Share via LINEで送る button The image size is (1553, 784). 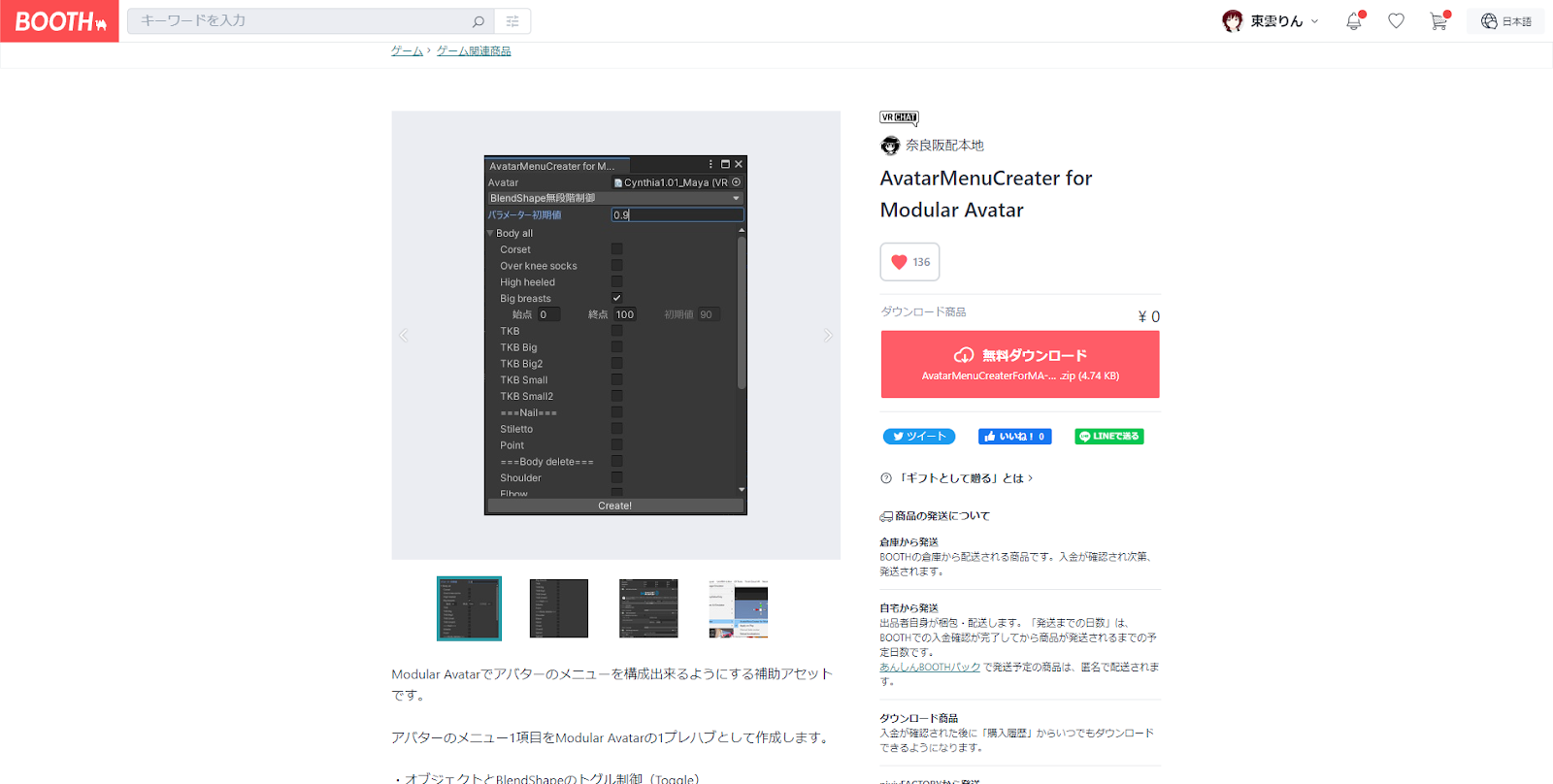pyautogui.click(x=1109, y=437)
